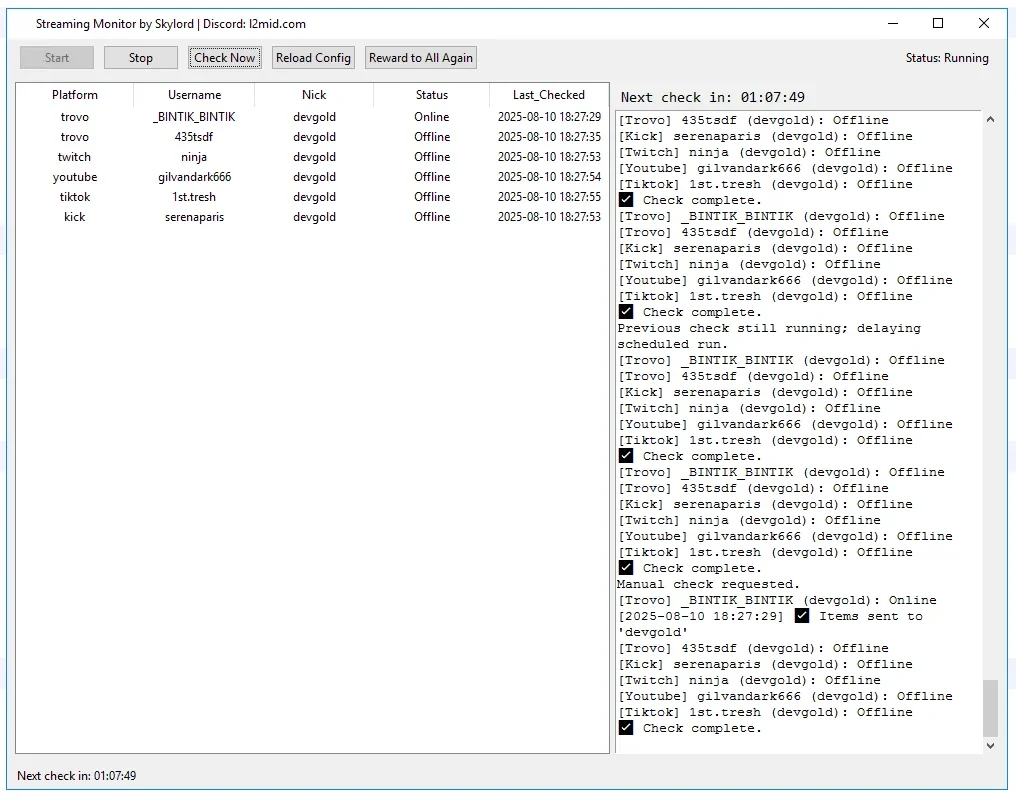This screenshot has height=800, width=1016.
Task: Click timestamp 2025-08-10 18:27:55
Action: coord(549,197)
